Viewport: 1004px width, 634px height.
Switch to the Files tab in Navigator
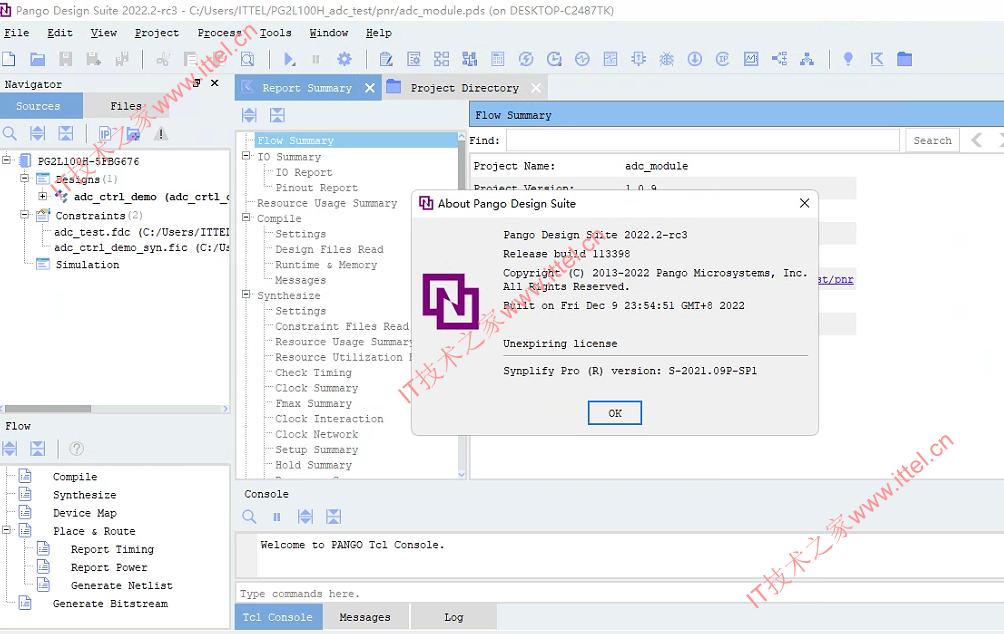pos(126,106)
